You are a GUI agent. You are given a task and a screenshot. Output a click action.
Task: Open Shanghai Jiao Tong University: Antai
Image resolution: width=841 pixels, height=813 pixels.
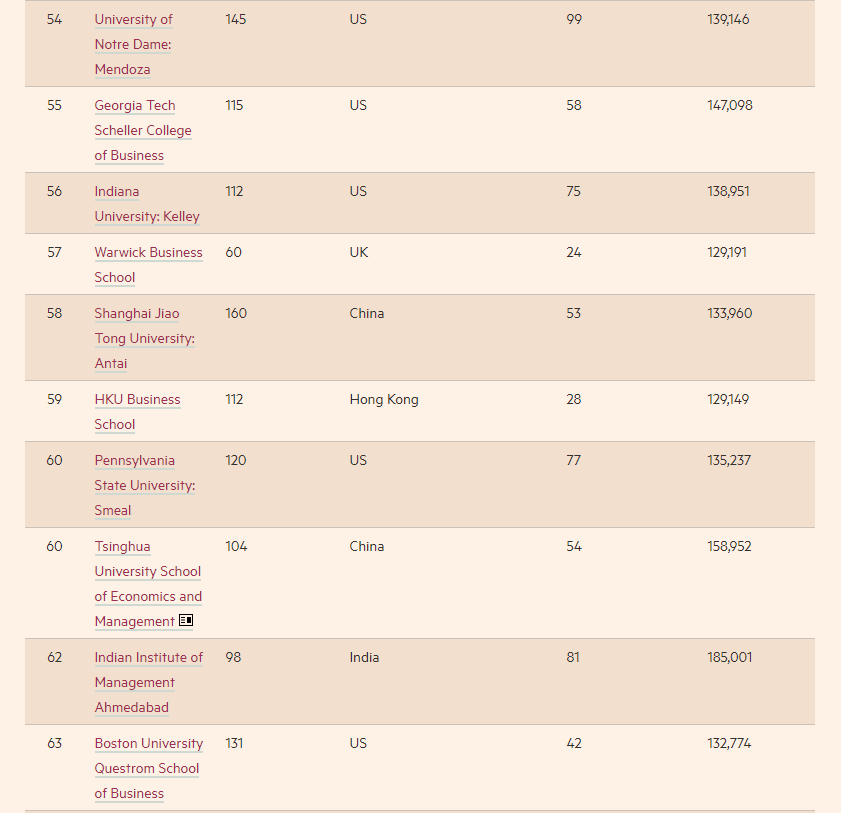(144, 338)
